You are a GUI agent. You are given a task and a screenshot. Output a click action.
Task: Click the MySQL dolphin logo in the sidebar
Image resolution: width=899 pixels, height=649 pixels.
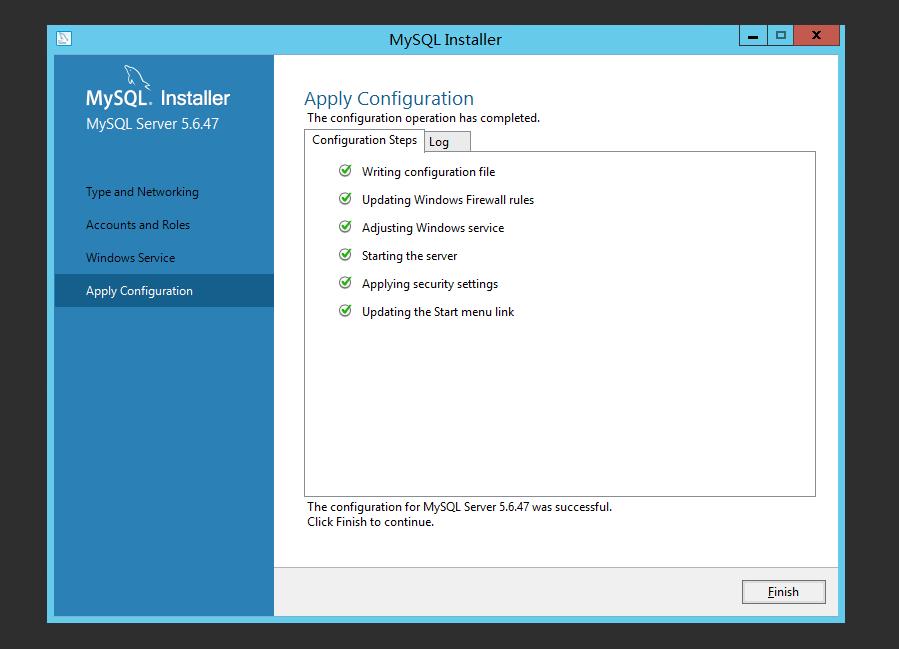coord(137,77)
